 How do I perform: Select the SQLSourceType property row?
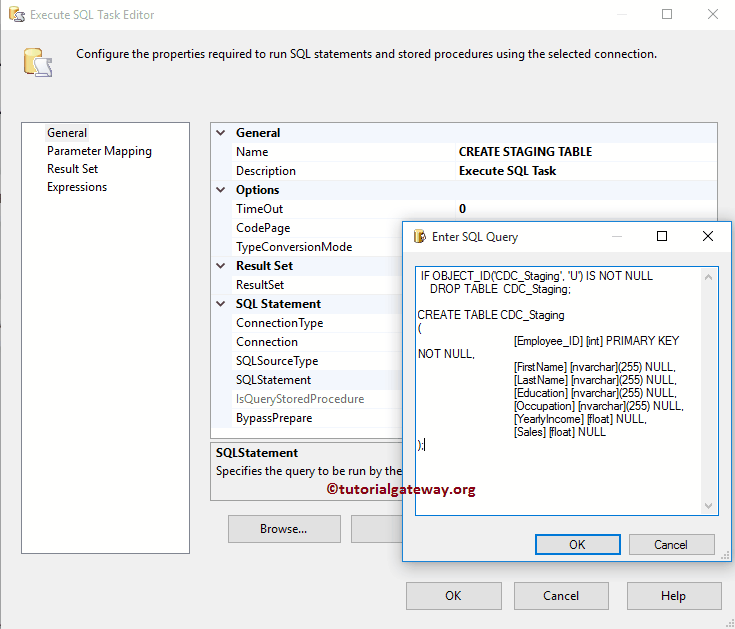[317, 361]
